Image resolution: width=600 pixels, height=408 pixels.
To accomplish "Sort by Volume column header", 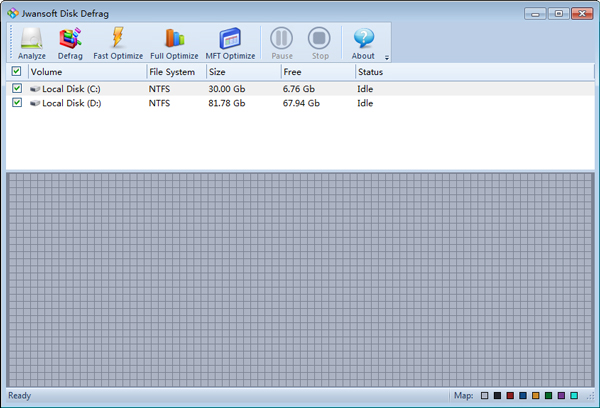I will tap(87, 72).
